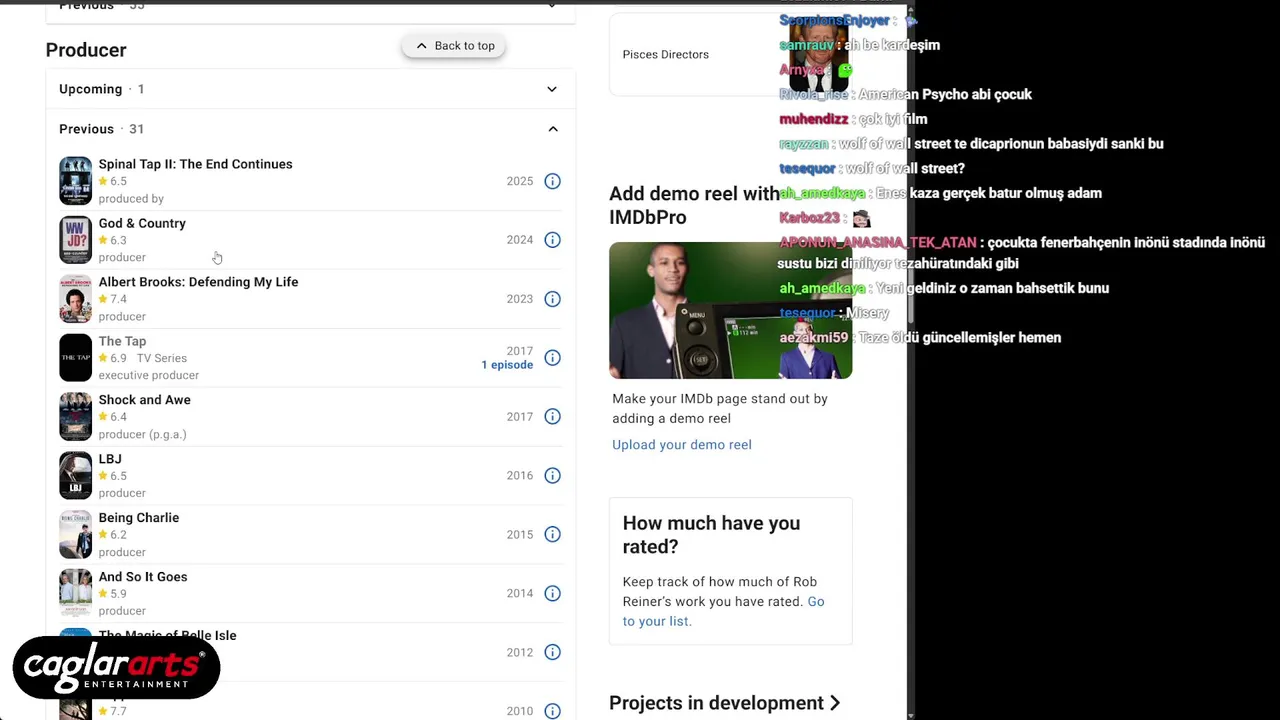This screenshot has height=720, width=1280.
Task: Open info icon for Shock and Awe
Action: (x=552, y=417)
